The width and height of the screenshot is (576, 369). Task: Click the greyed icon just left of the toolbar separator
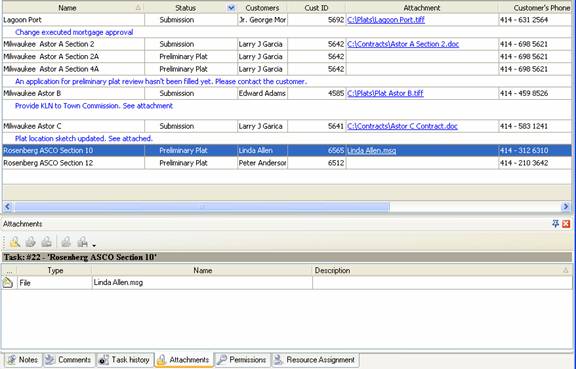pyautogui.click(x=46, y=242)
